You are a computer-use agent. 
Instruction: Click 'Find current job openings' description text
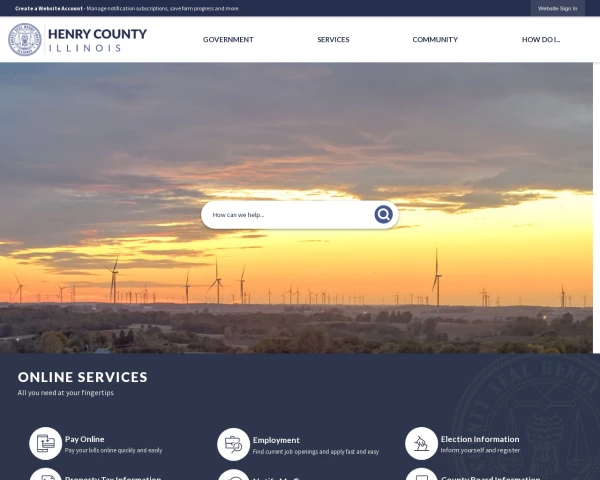coord(316,452)
